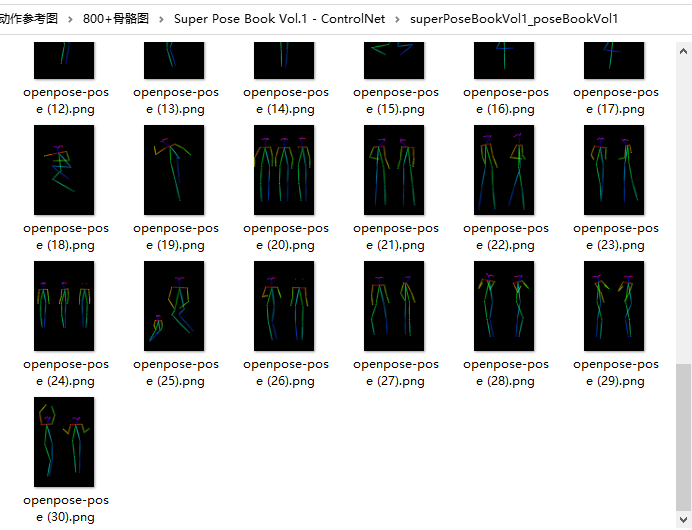Viewport: 692px width, 530px height.
Task: Expand the chevron after 动作参考图 in breadcrumb
Action: (x=71, y=19)
